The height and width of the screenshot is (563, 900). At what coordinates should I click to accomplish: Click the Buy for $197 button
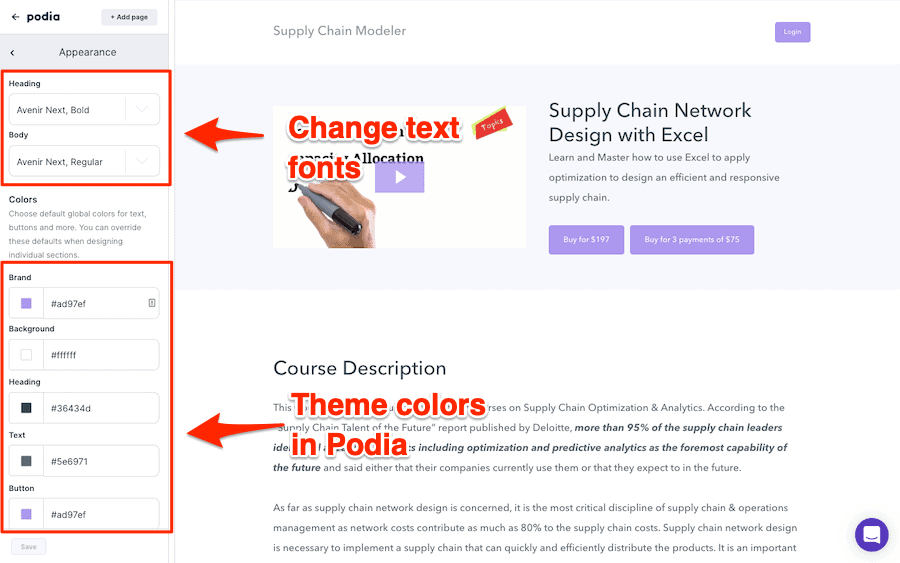586,239
